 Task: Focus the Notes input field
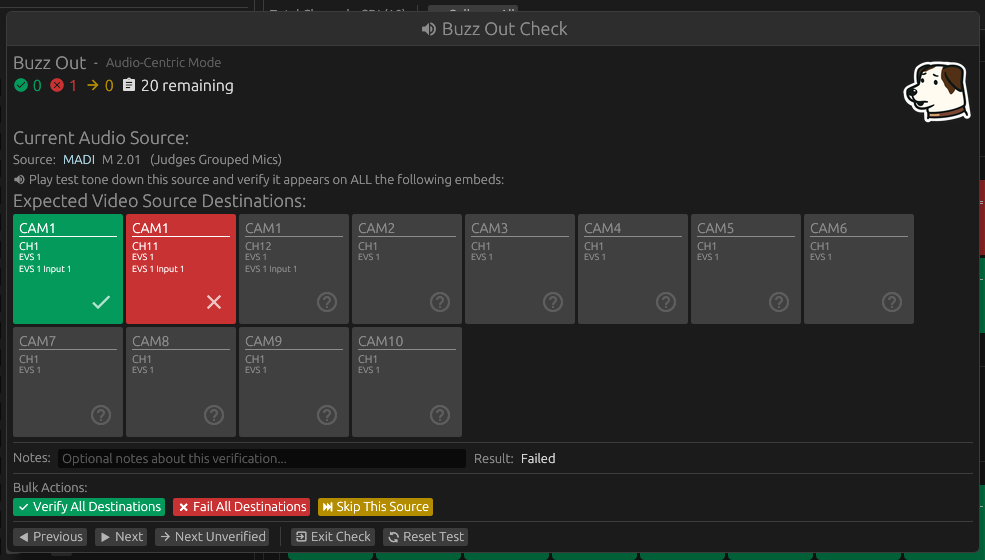point(262,459)
